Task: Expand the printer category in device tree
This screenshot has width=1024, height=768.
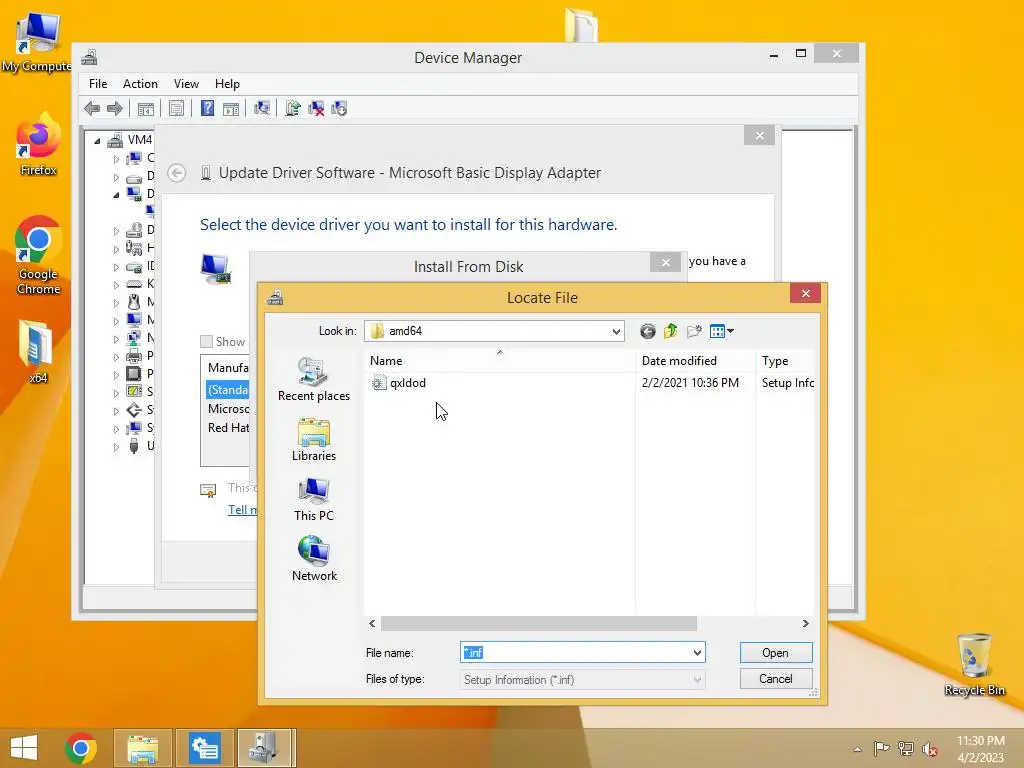Action: (x=116, y=357)
